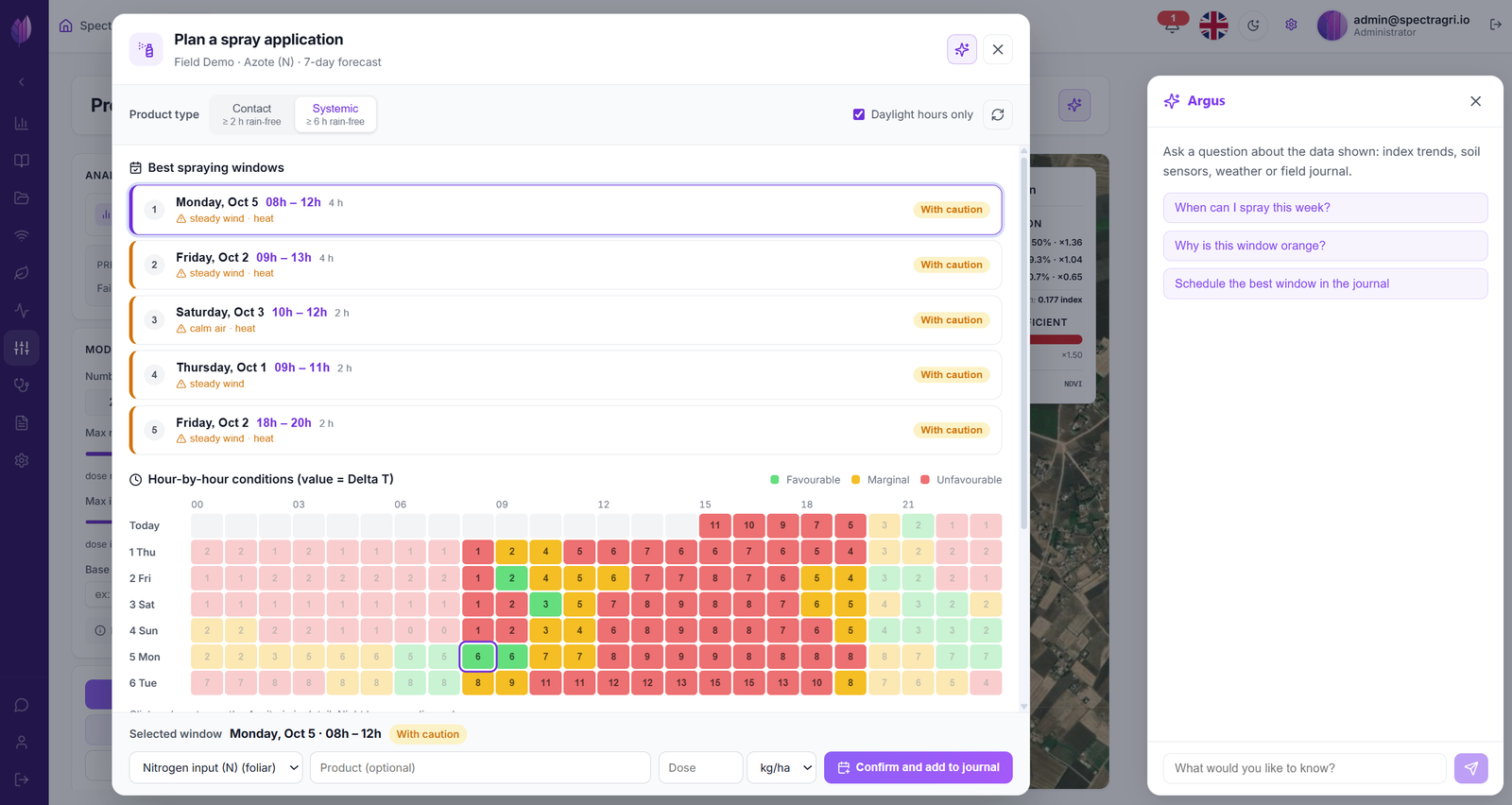This screenshot has height=805, width=1512.
Task: Confirm and add to journal
Action: click(x=918, y=767)
